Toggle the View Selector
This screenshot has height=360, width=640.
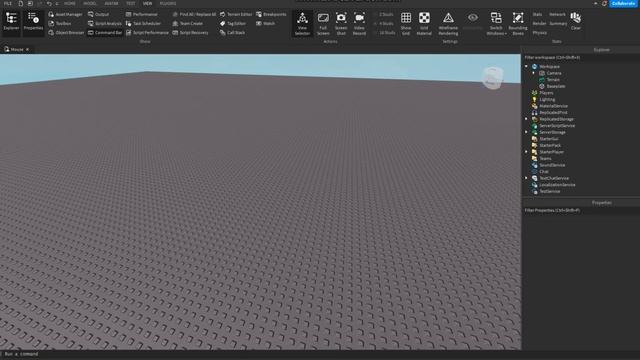click(x=302, y=24)
